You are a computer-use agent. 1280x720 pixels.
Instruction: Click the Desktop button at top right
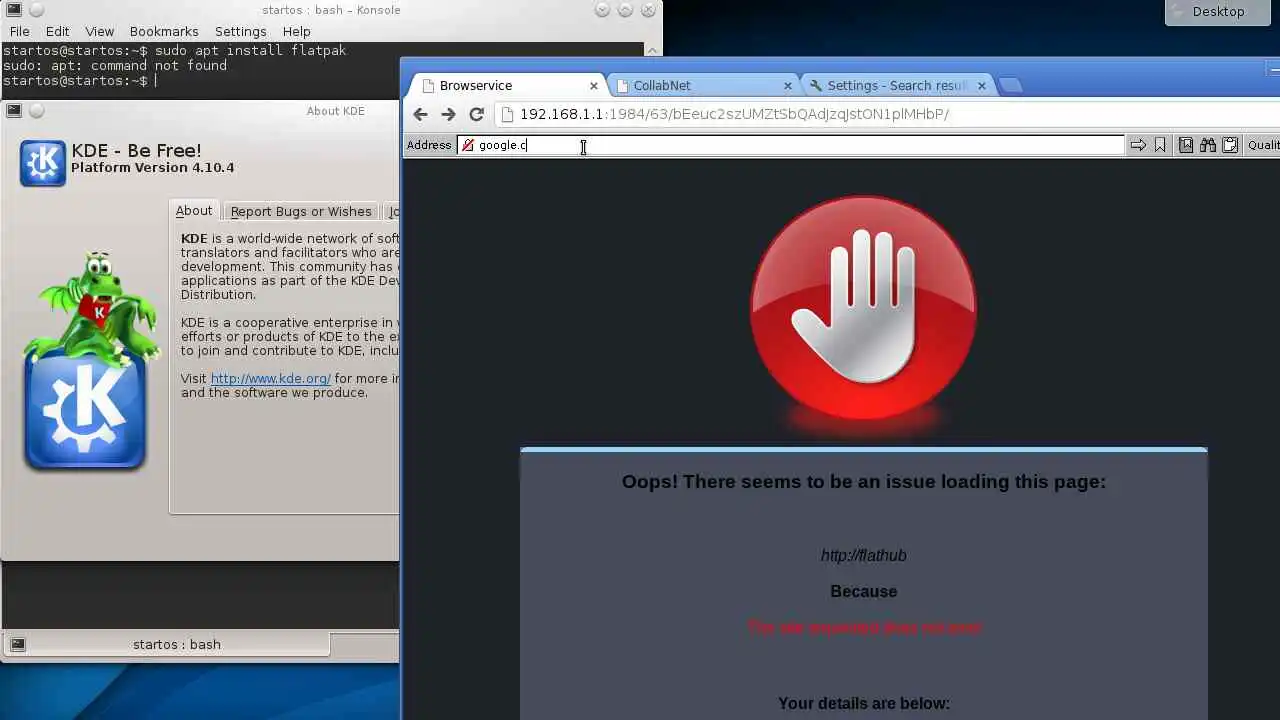[1218, 12]
